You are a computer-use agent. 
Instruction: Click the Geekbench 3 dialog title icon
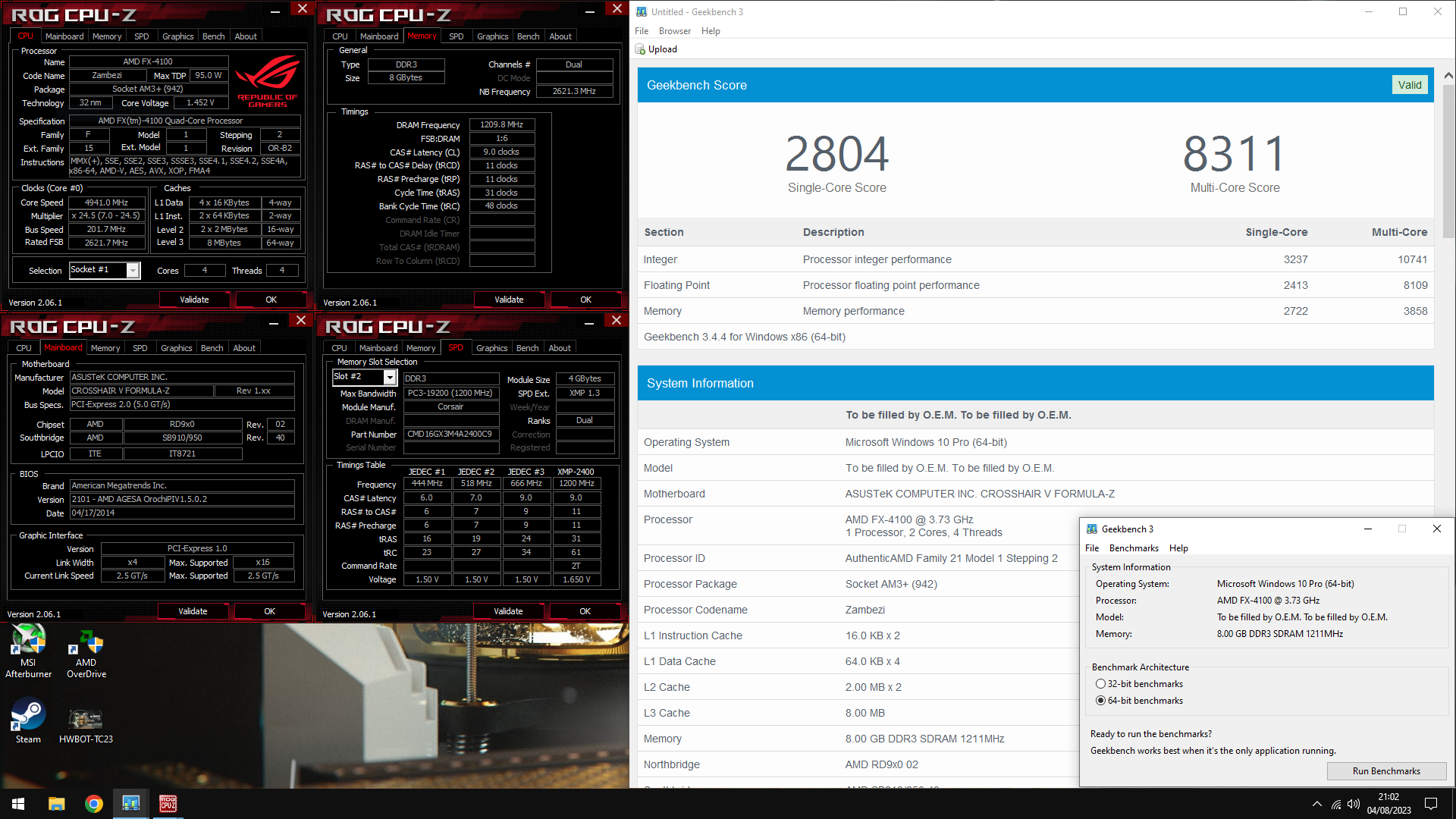click(x=1092, y=529)
